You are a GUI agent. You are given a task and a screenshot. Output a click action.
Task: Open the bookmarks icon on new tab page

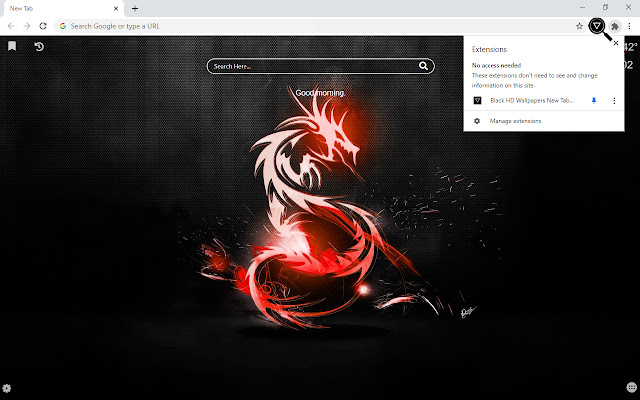click(x=12, y=46)
